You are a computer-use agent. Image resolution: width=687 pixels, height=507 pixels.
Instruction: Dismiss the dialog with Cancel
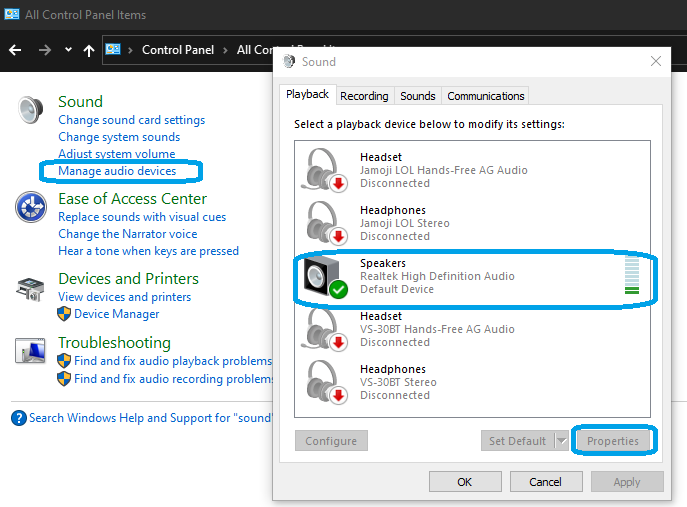click(x=545, y=482)
